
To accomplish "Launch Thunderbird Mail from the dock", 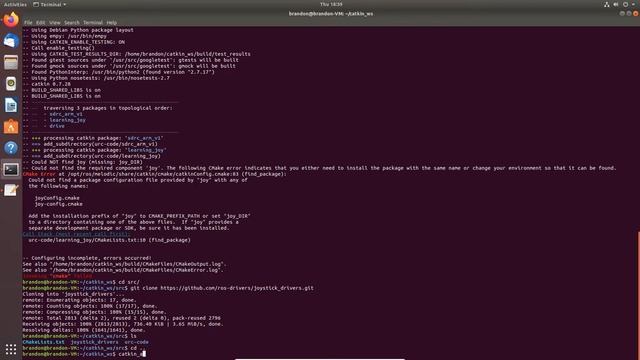I will pos(11,41).
